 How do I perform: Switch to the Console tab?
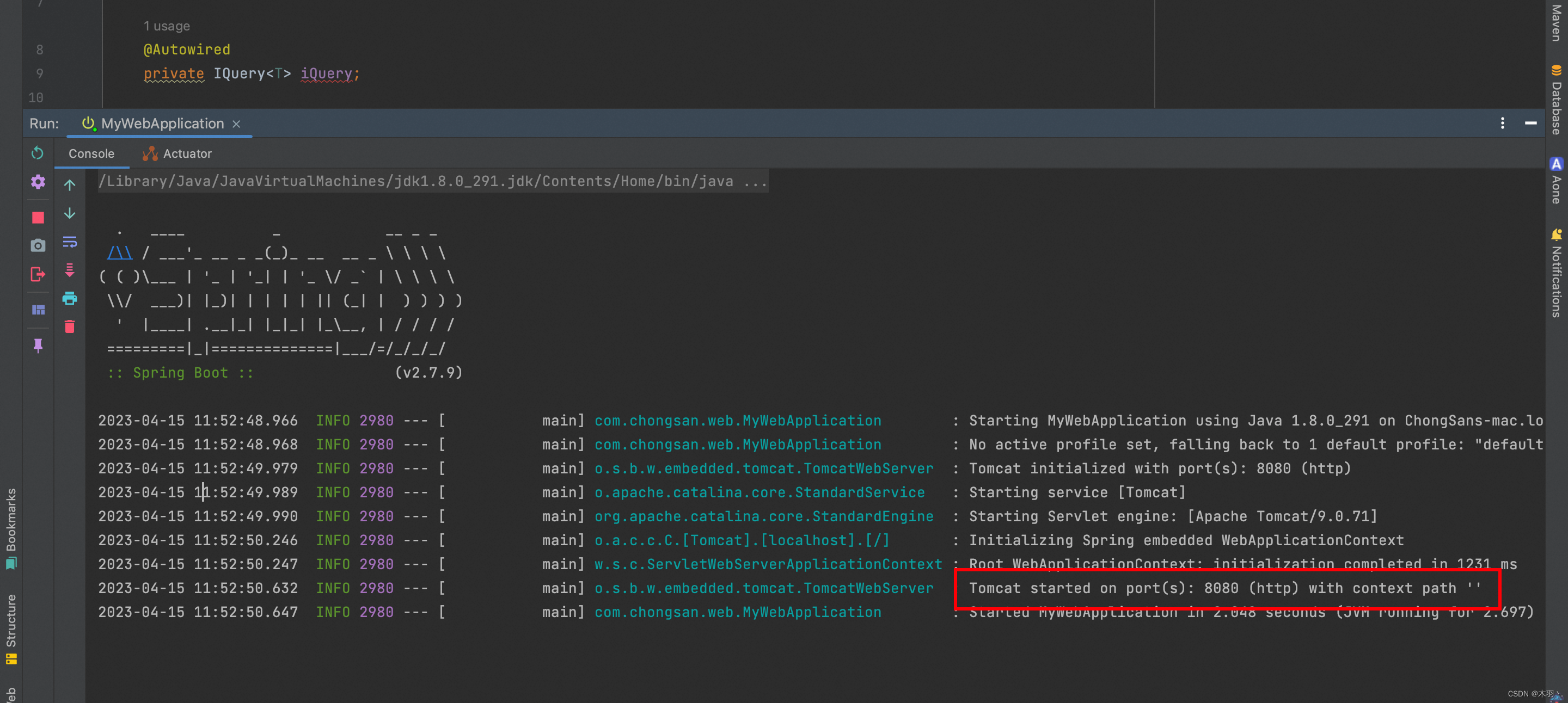tap(91, 154)
